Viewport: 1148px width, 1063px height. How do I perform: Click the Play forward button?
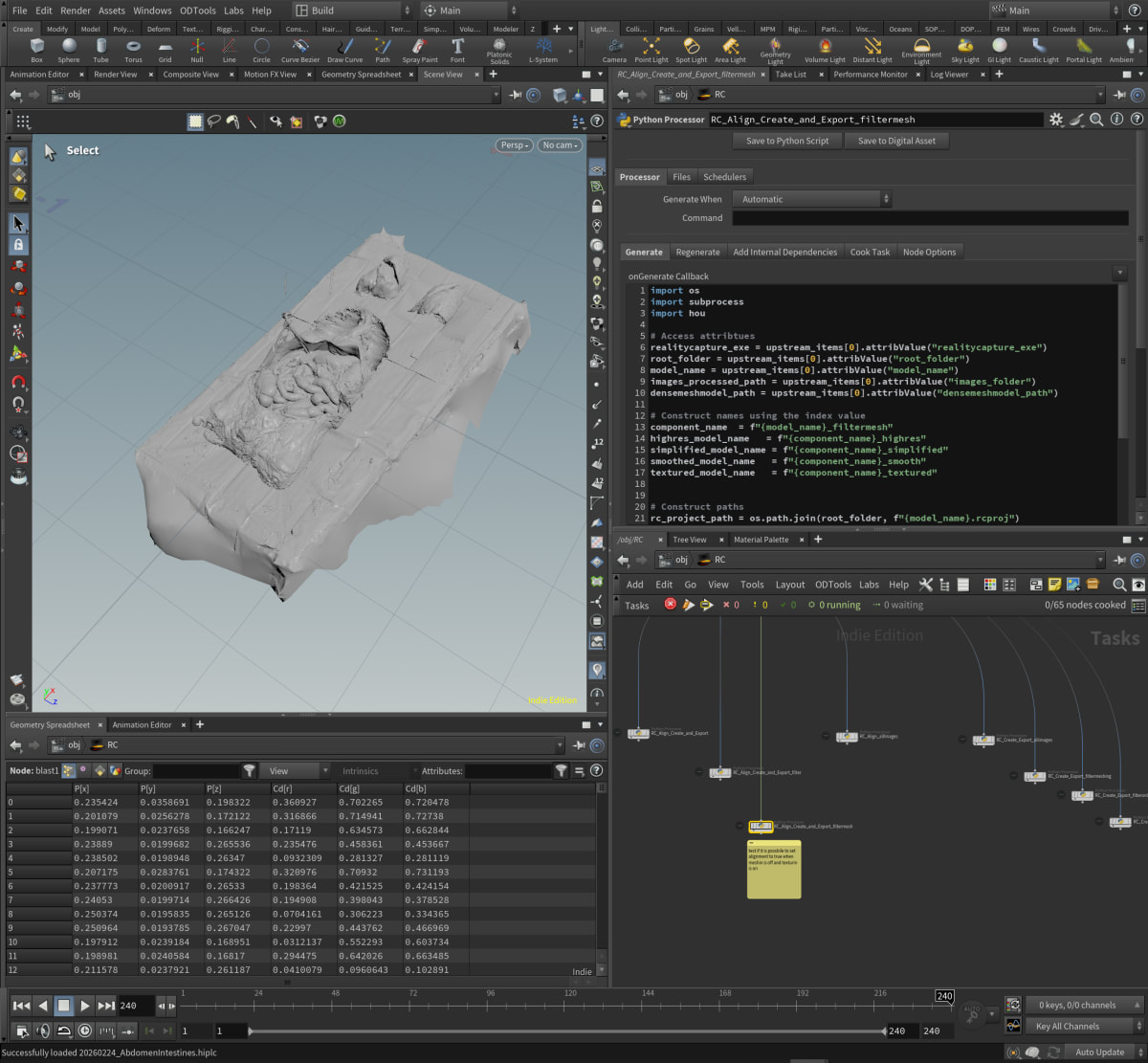click(x=85, y=1006)
